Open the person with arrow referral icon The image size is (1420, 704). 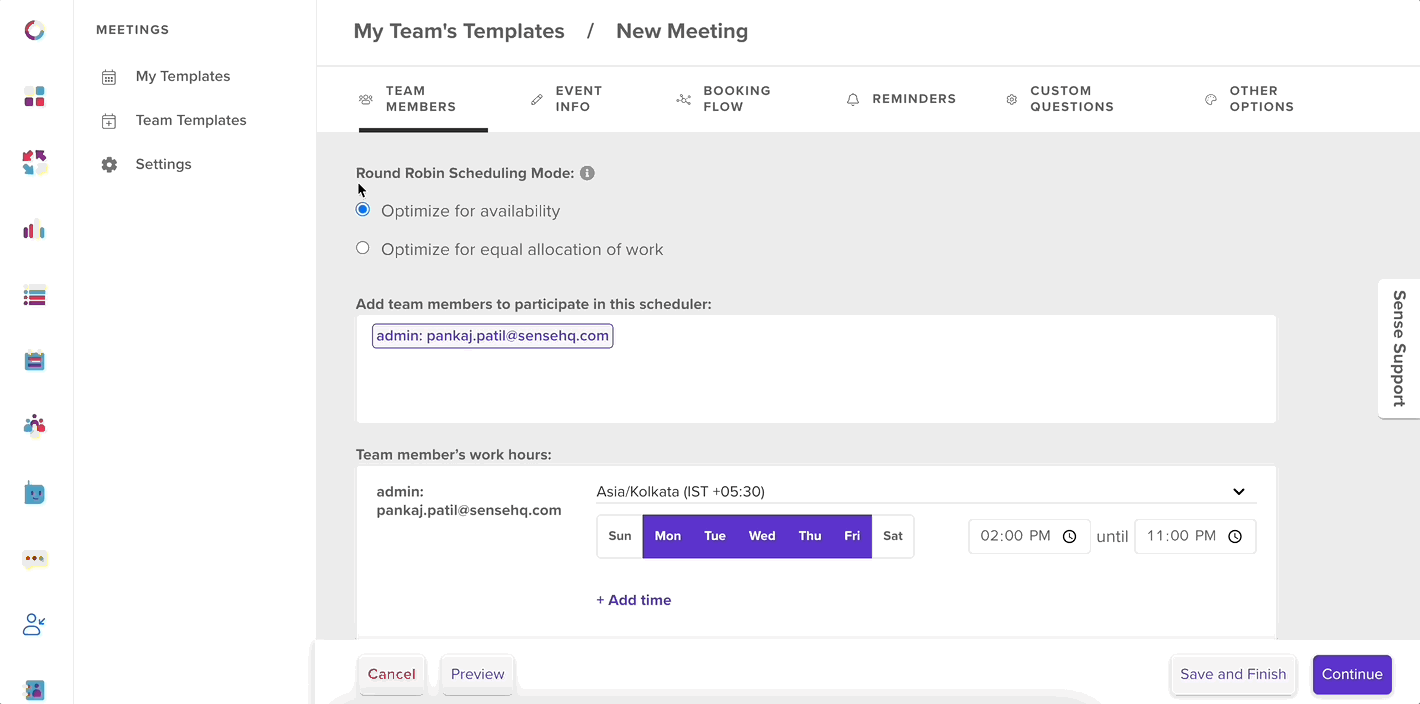coord(34,625)
